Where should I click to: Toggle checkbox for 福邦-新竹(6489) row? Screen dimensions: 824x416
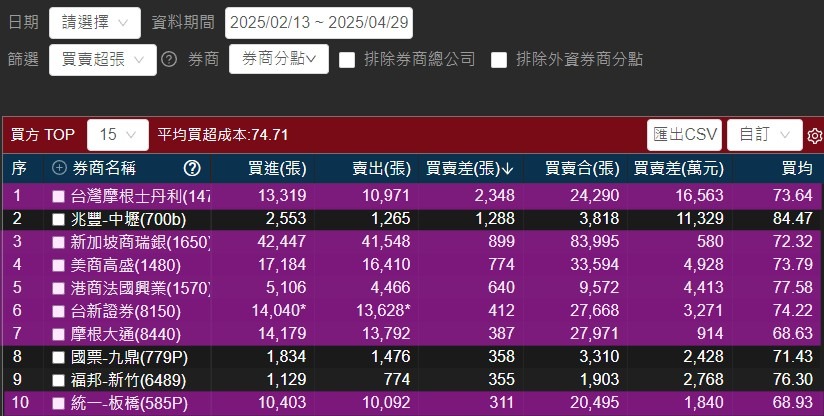58,380
